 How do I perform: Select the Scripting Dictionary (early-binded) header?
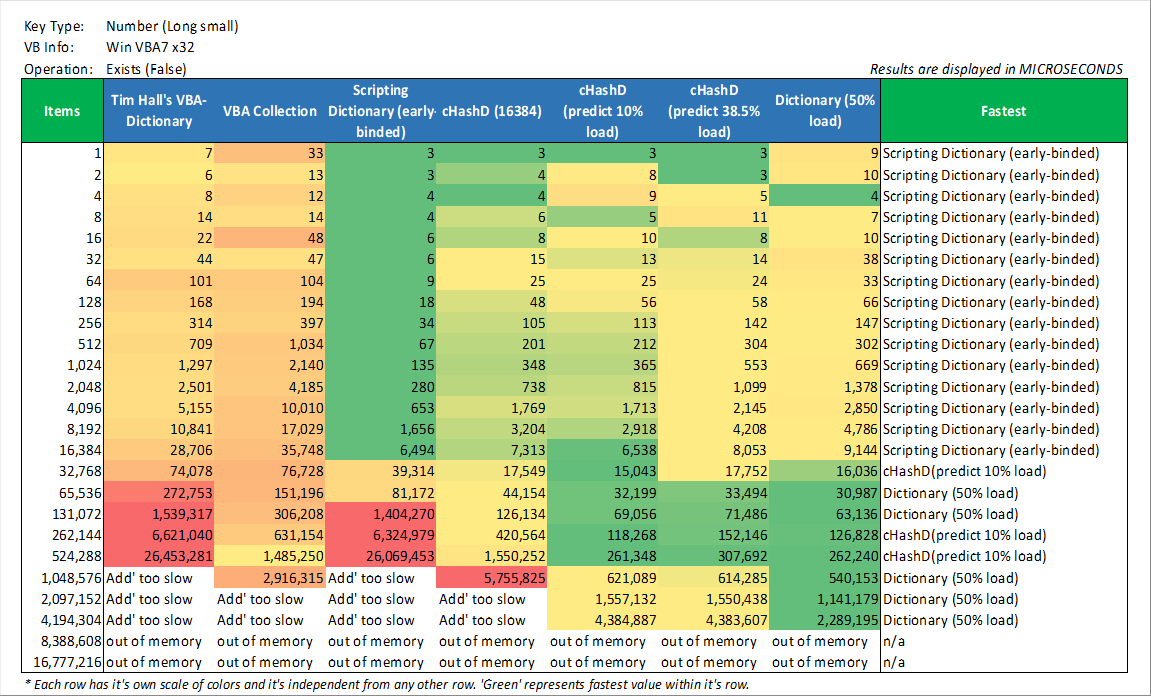pos(379,111)
